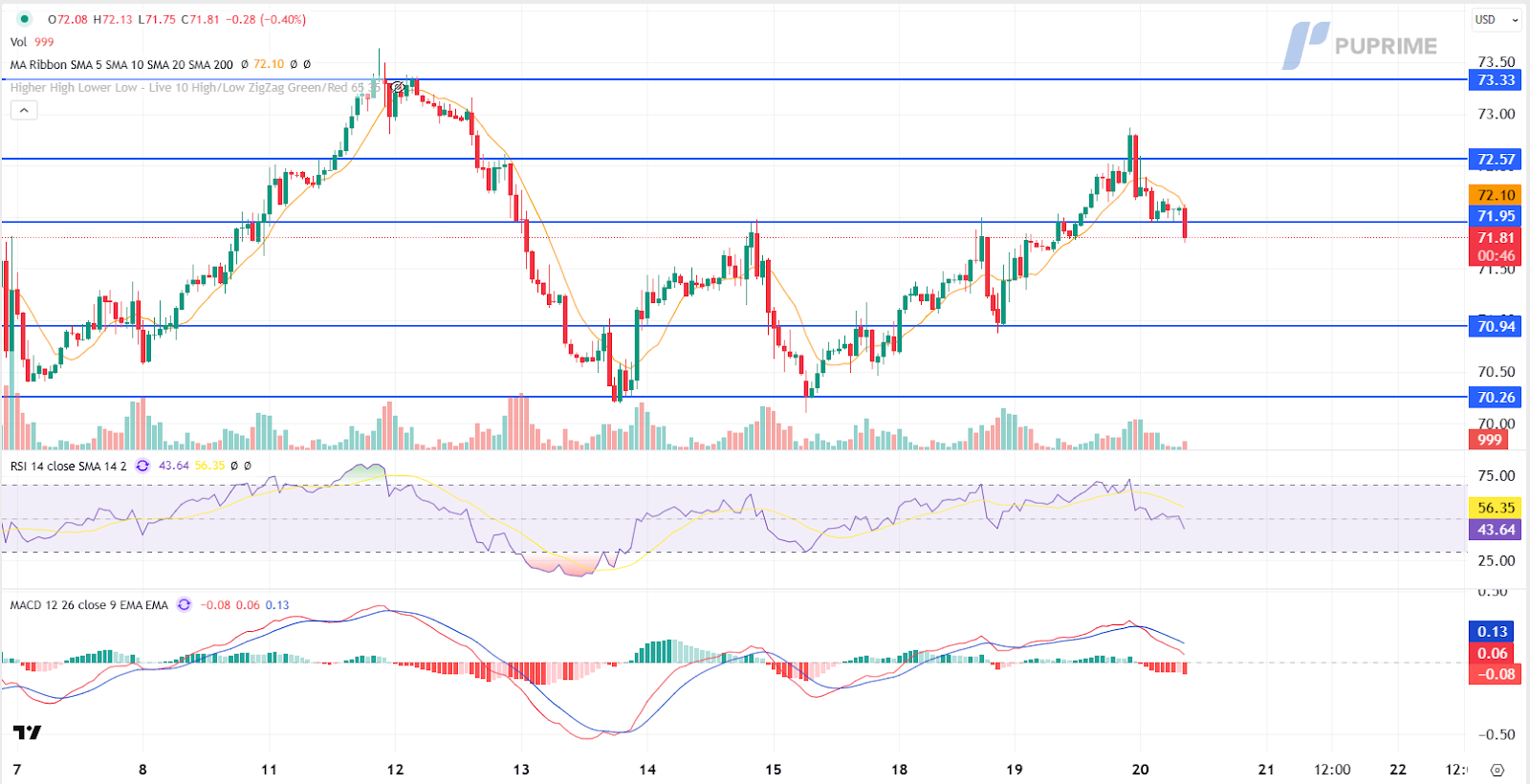Click date 8 on the time axis
This screenshot has height=784, width=1530.
point(142,770)
